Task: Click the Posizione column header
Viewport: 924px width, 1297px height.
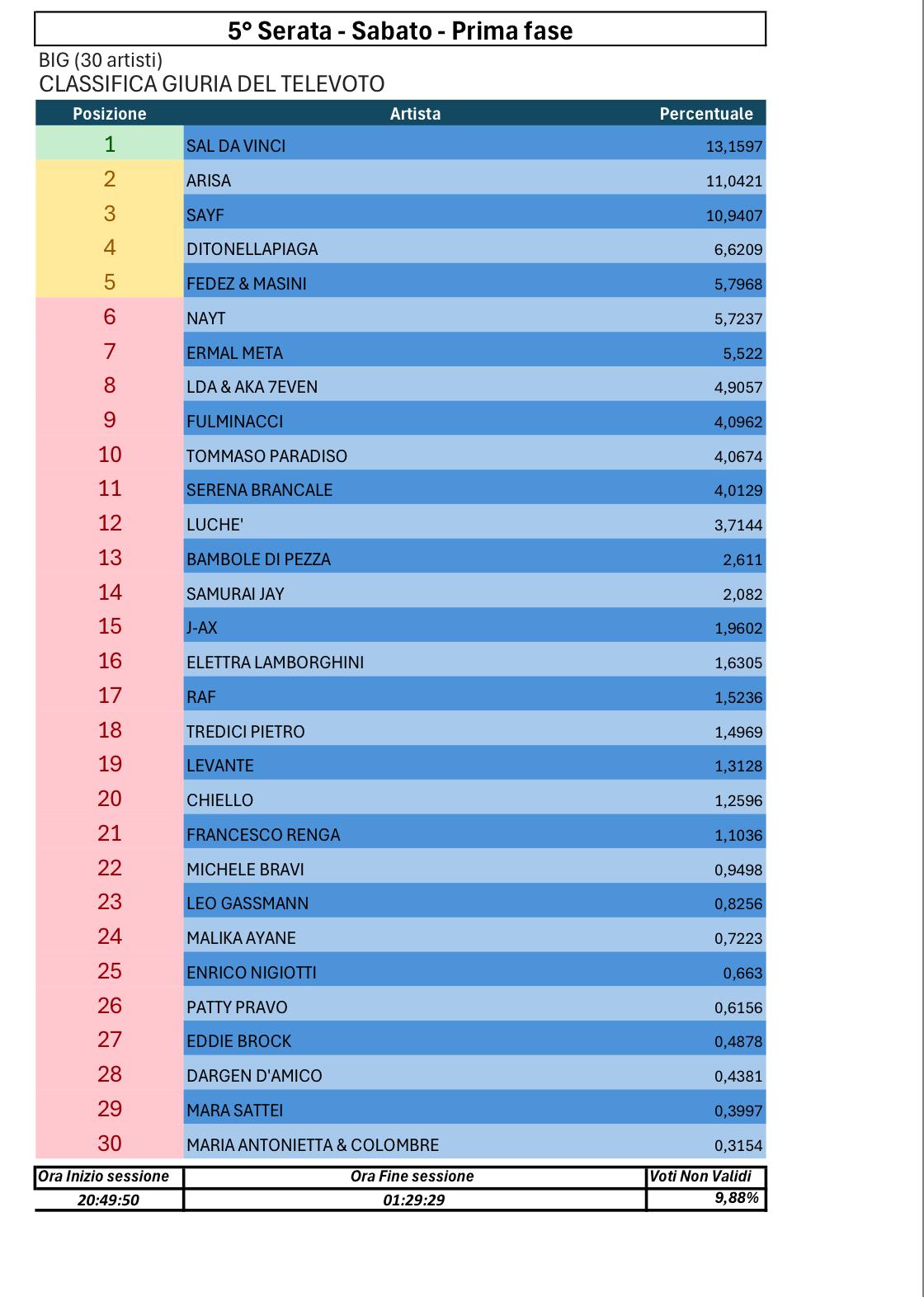Action: pyautogui.click(x=109, y=114)
